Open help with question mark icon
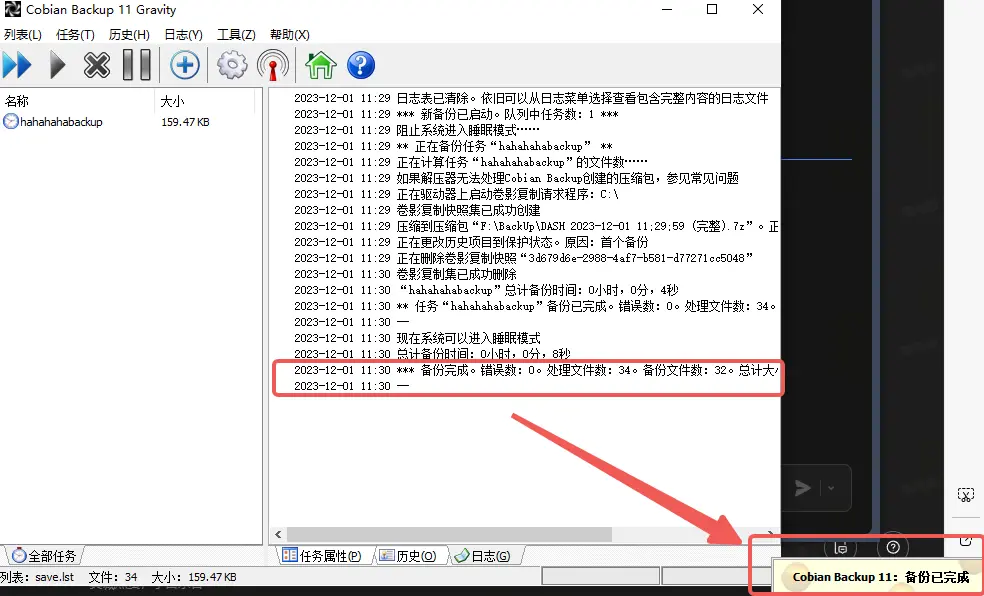 pos(361,65)
